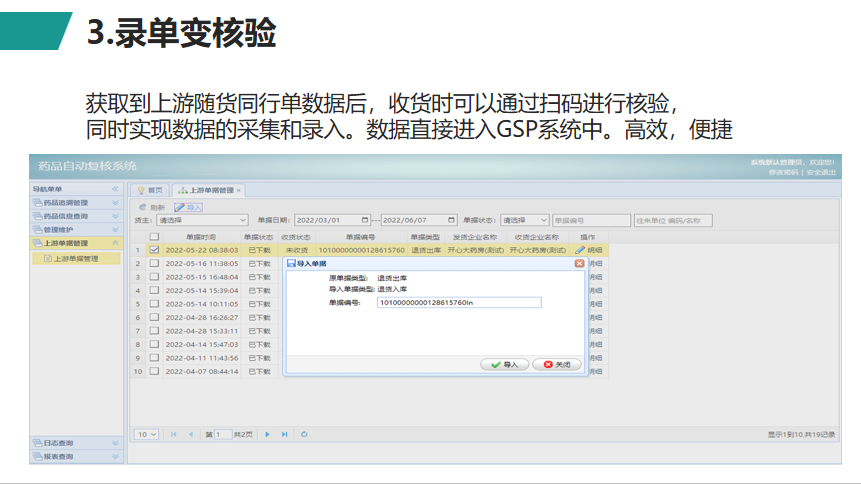This screenshot has height=484, width=861.
Task: Switch to the 首页 tab
Action: (x=150, y=190)
